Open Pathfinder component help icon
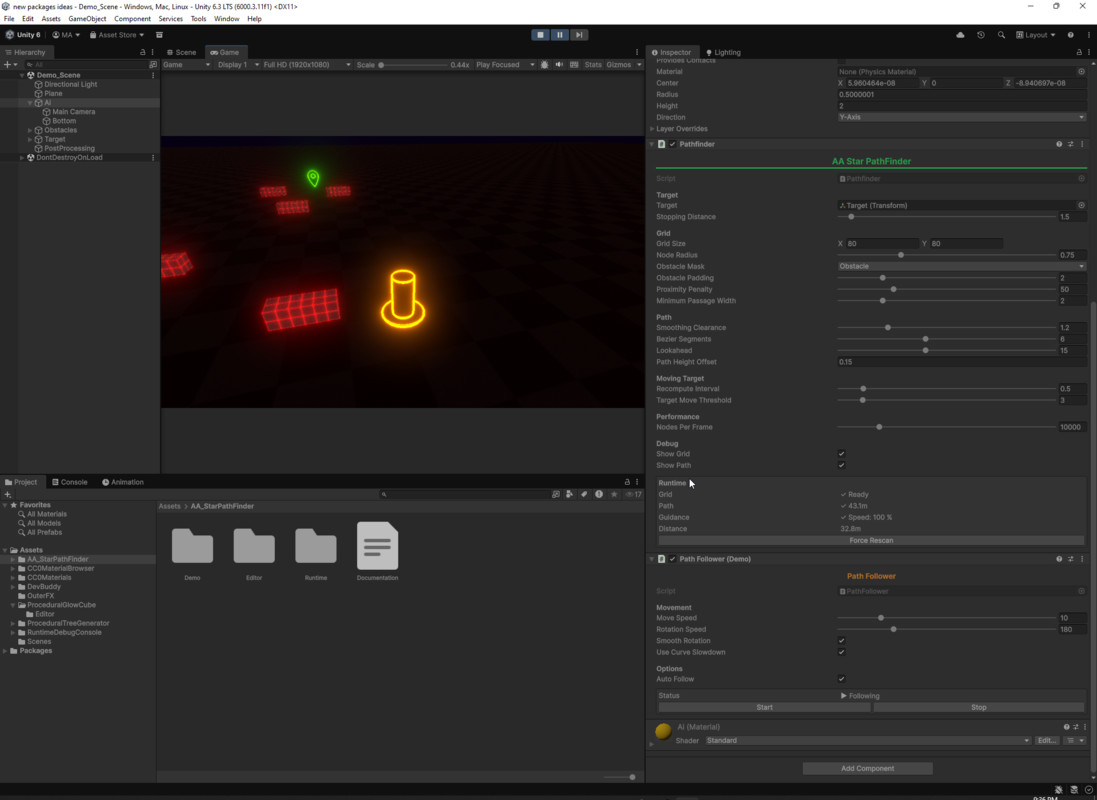 coord(1059,144)
